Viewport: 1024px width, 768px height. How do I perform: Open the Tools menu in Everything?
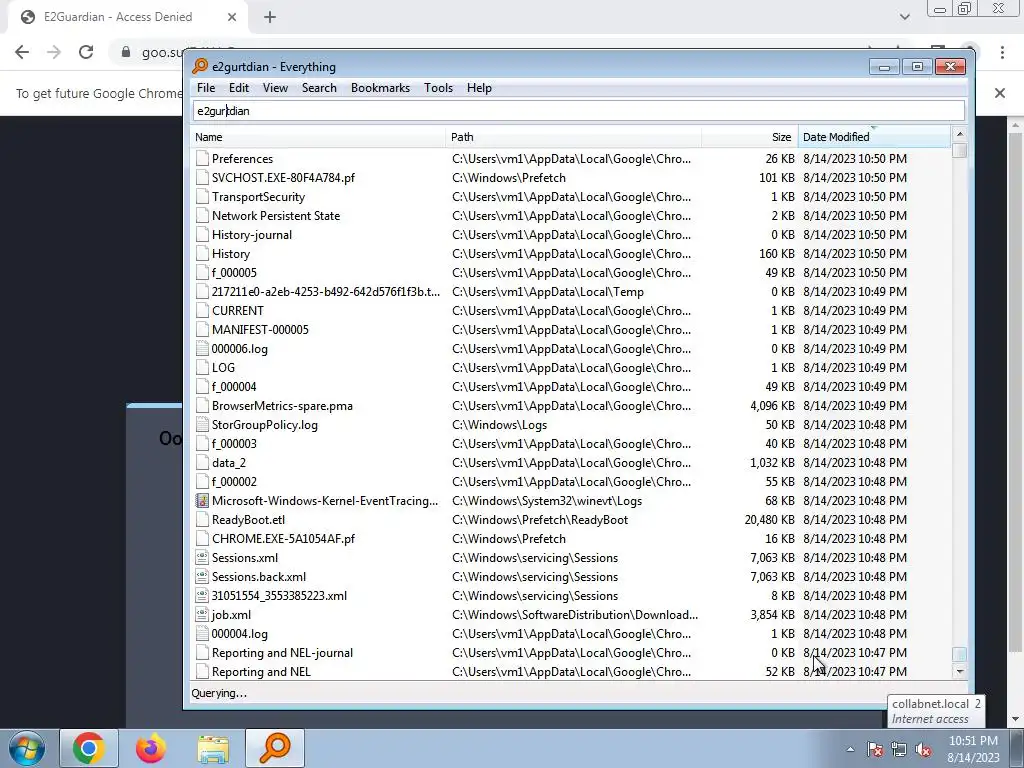(438, 88)
